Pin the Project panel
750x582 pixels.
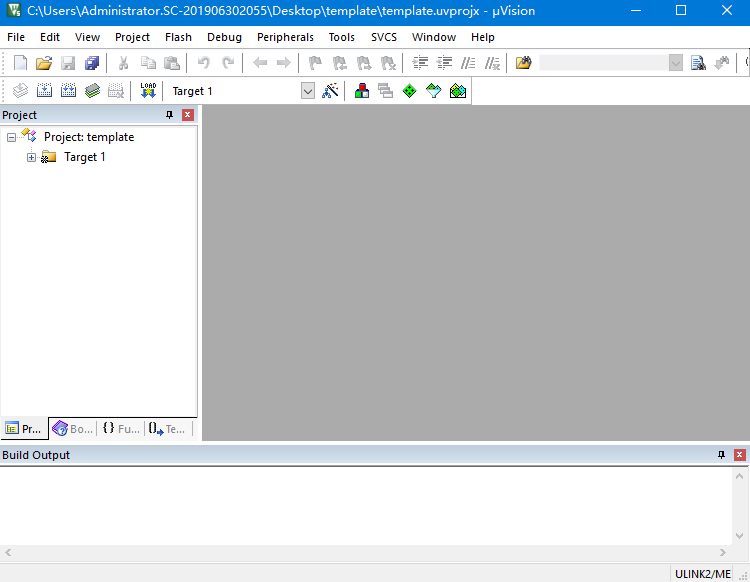coord(169,115)
